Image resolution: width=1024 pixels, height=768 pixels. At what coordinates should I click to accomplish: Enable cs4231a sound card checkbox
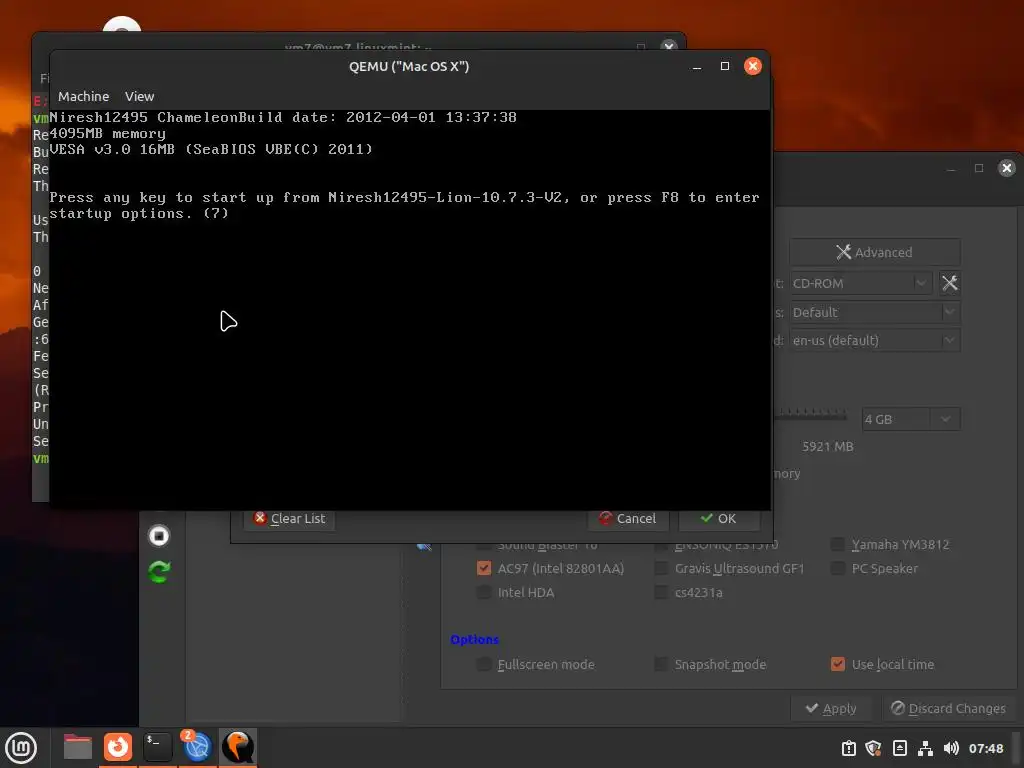click(x=661, y=592)
